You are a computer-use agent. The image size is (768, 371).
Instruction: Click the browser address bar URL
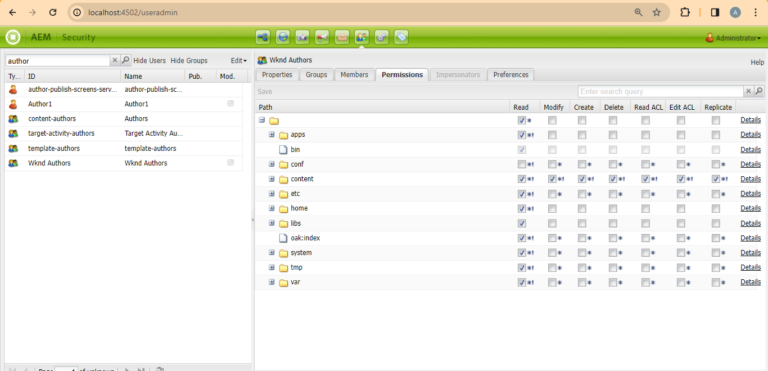[x=133, y=13]
